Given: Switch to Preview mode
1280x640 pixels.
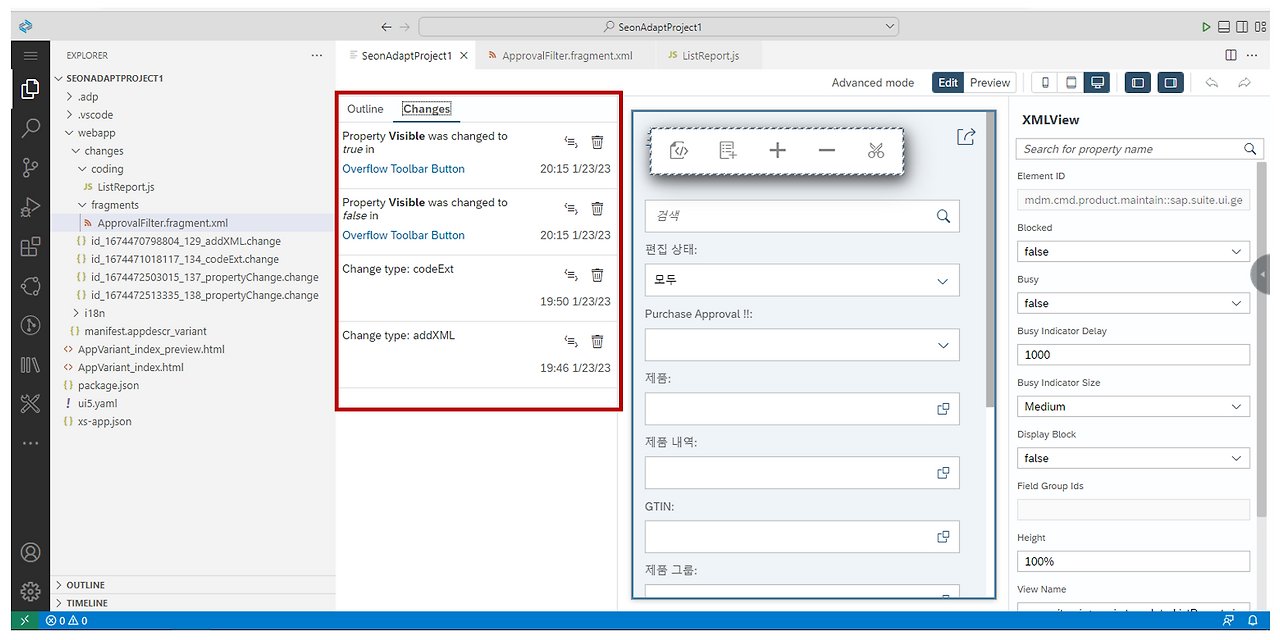Looking at the screenshot, I should pos(990,83).
